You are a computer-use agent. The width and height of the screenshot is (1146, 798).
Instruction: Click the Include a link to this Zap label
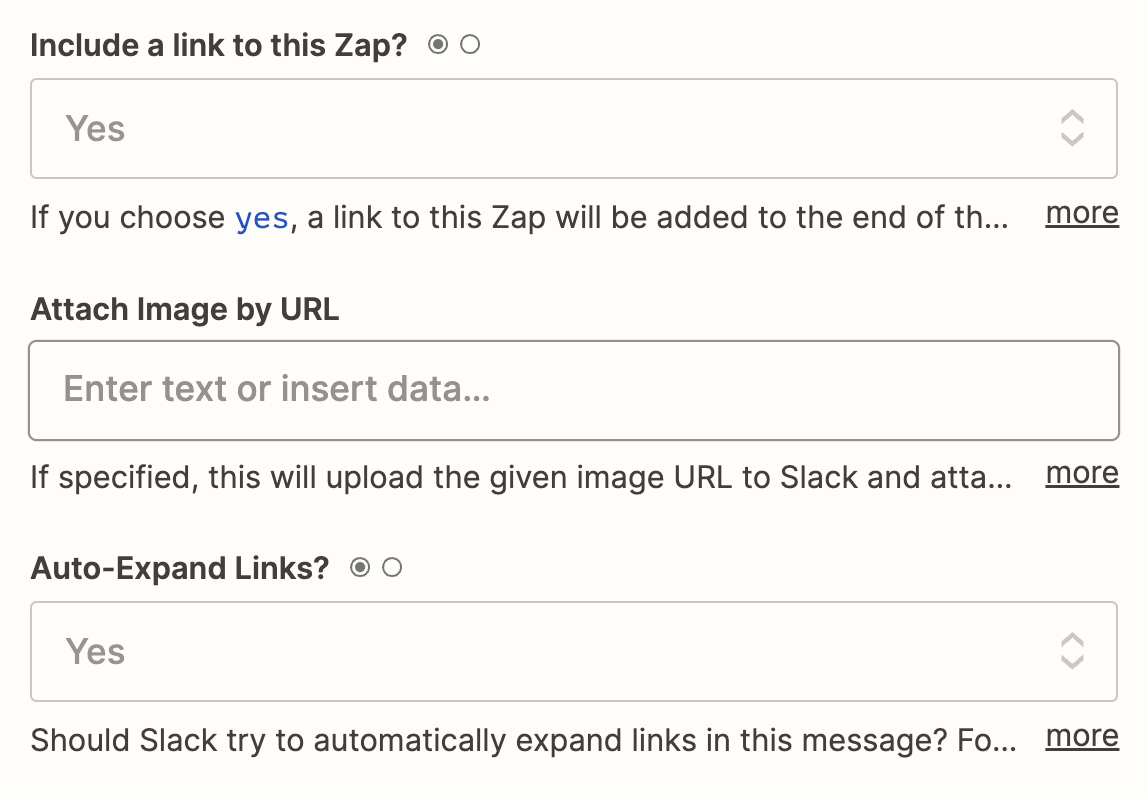(219, 45)
